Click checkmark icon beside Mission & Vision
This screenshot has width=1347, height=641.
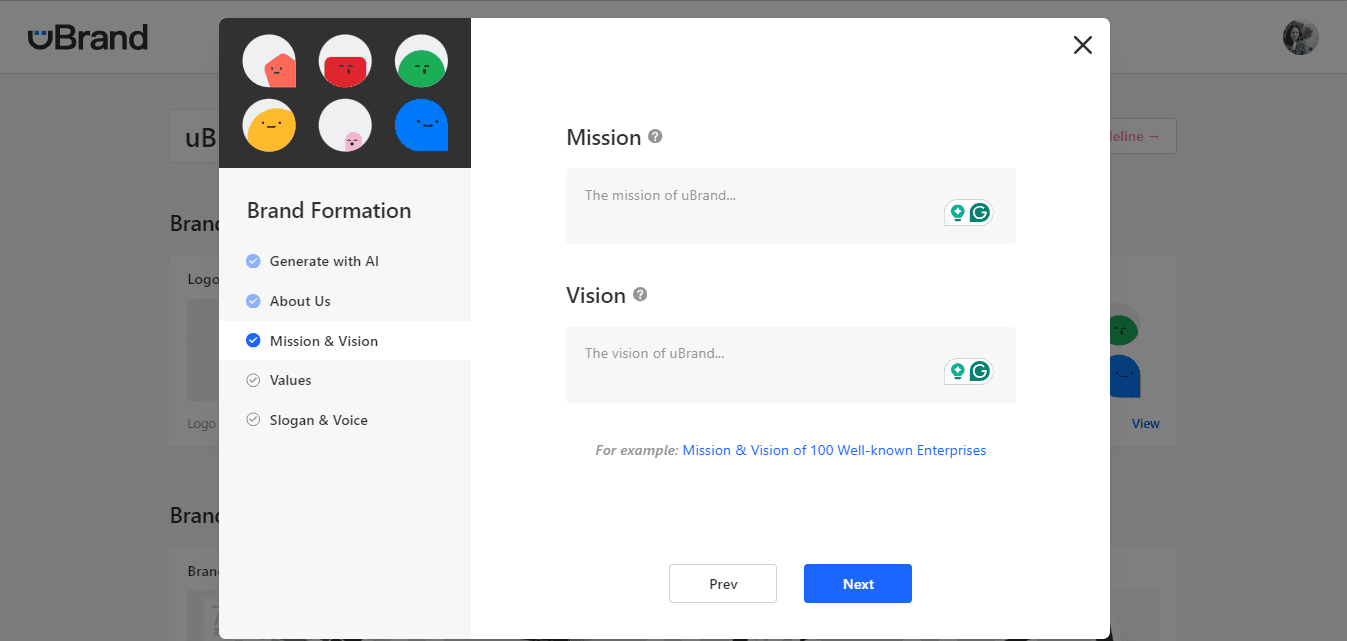pyautogui.click(x=253, y=341)
